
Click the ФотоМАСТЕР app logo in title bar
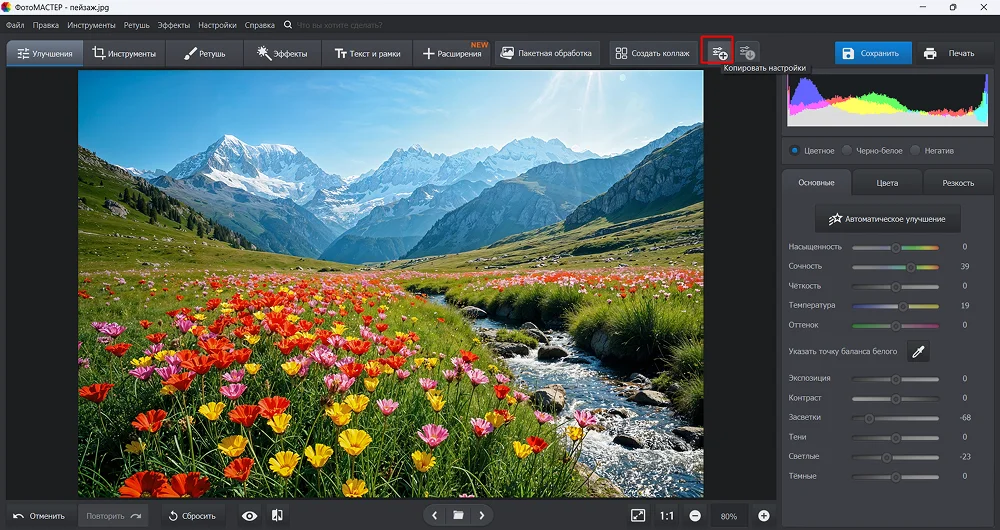tap(6, 7)
